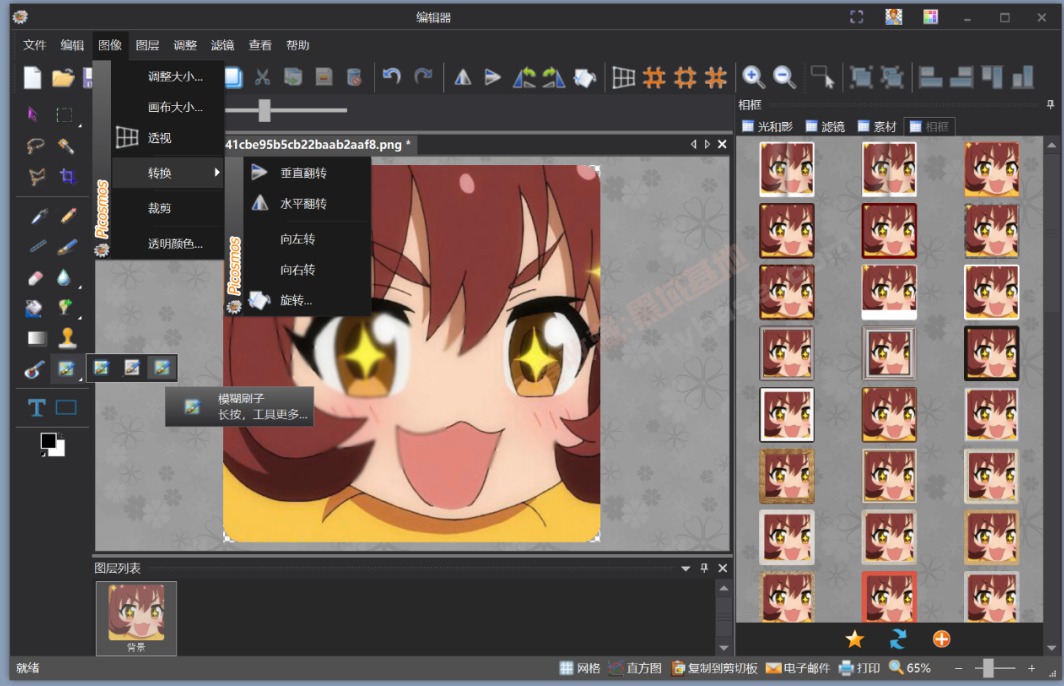
Task: Adjust the zoom slider in status bar
Action: 989,668
